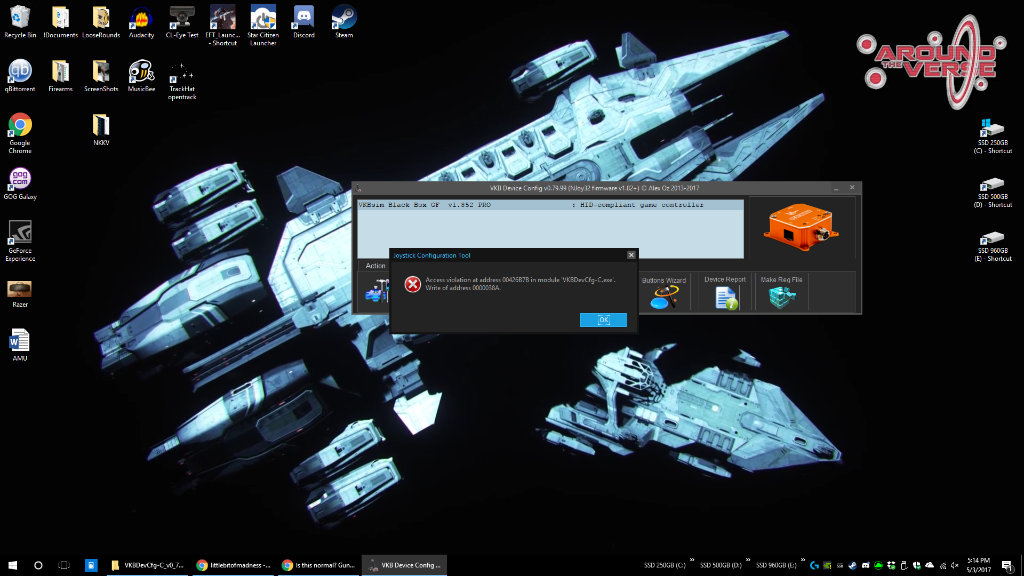The image size is (1024, 576).
Task: Open Steam desktop shortcut
Action: pos(344,20)
